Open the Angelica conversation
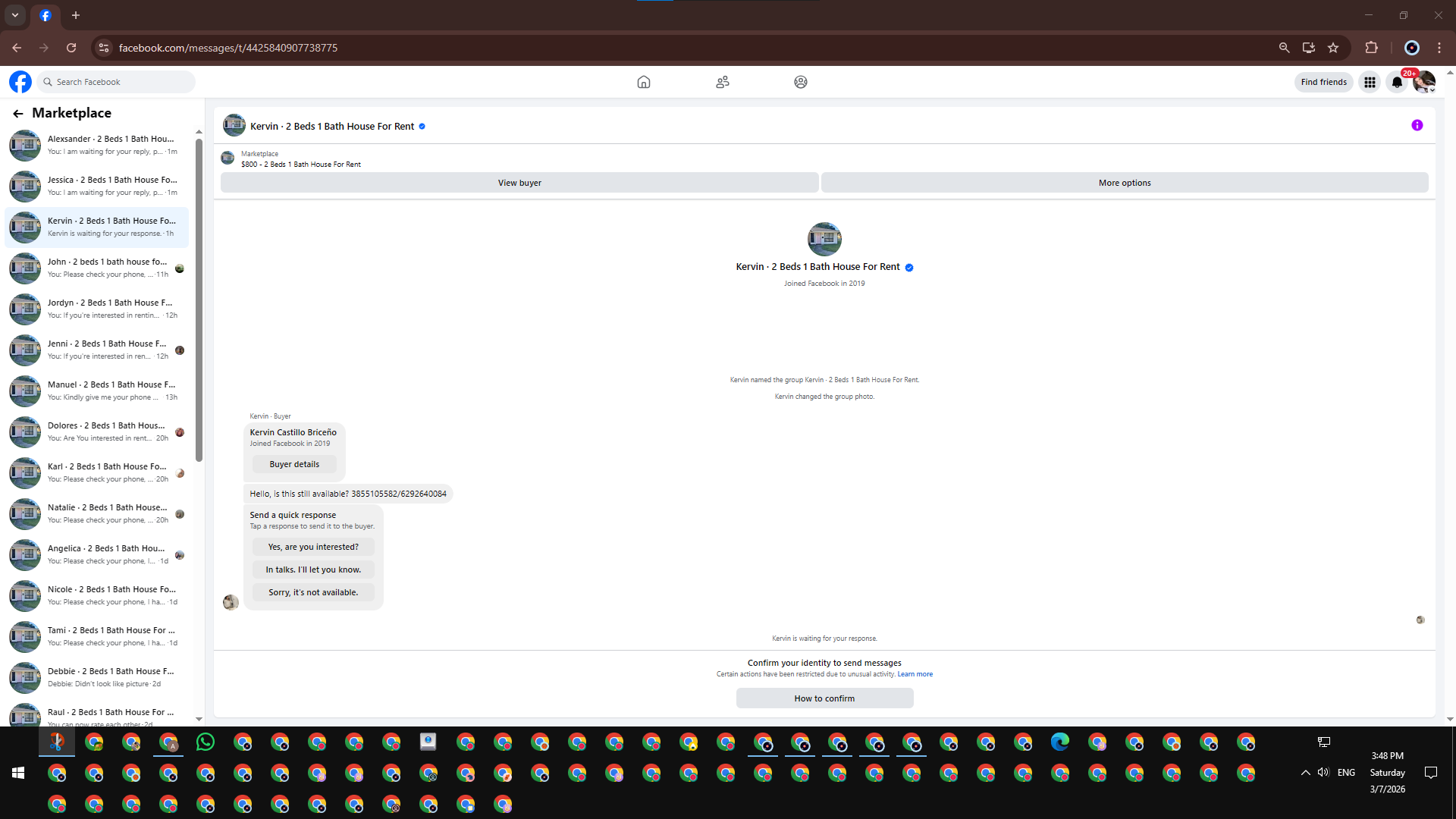The image size is (1456, 819). point(97,554)
